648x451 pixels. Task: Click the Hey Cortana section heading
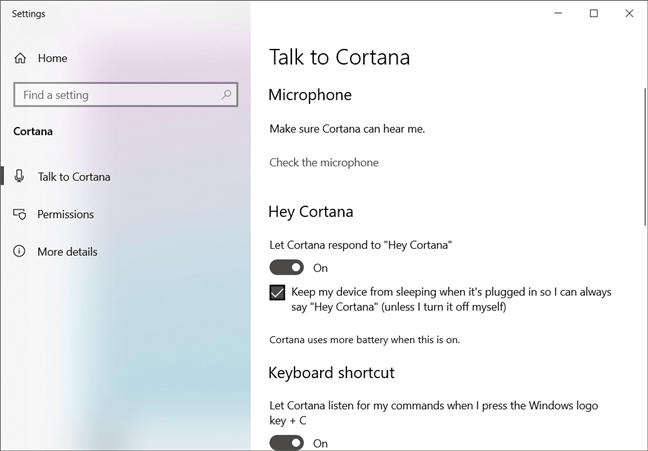pos(311,212)
